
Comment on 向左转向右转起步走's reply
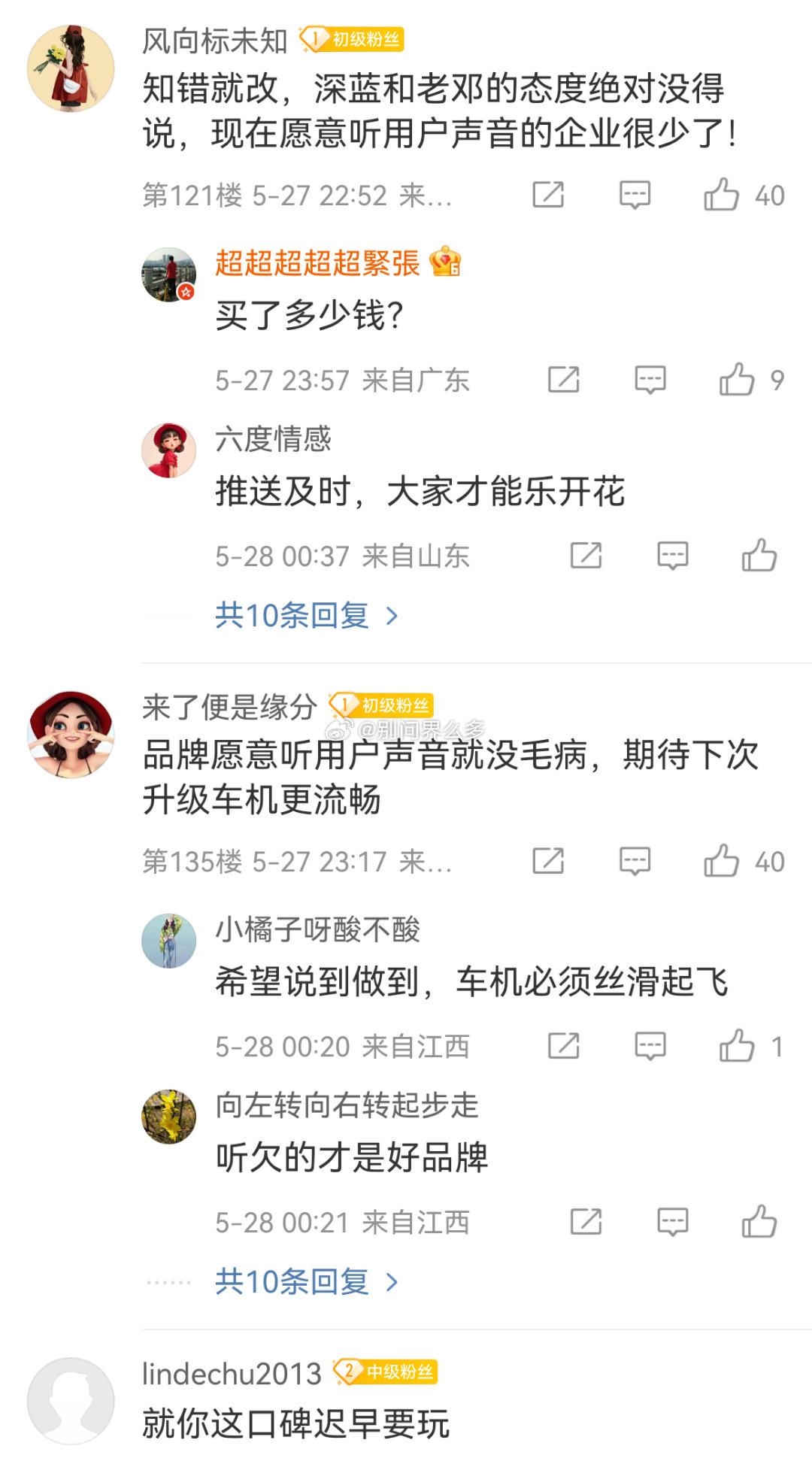(x=672, y=1222)
